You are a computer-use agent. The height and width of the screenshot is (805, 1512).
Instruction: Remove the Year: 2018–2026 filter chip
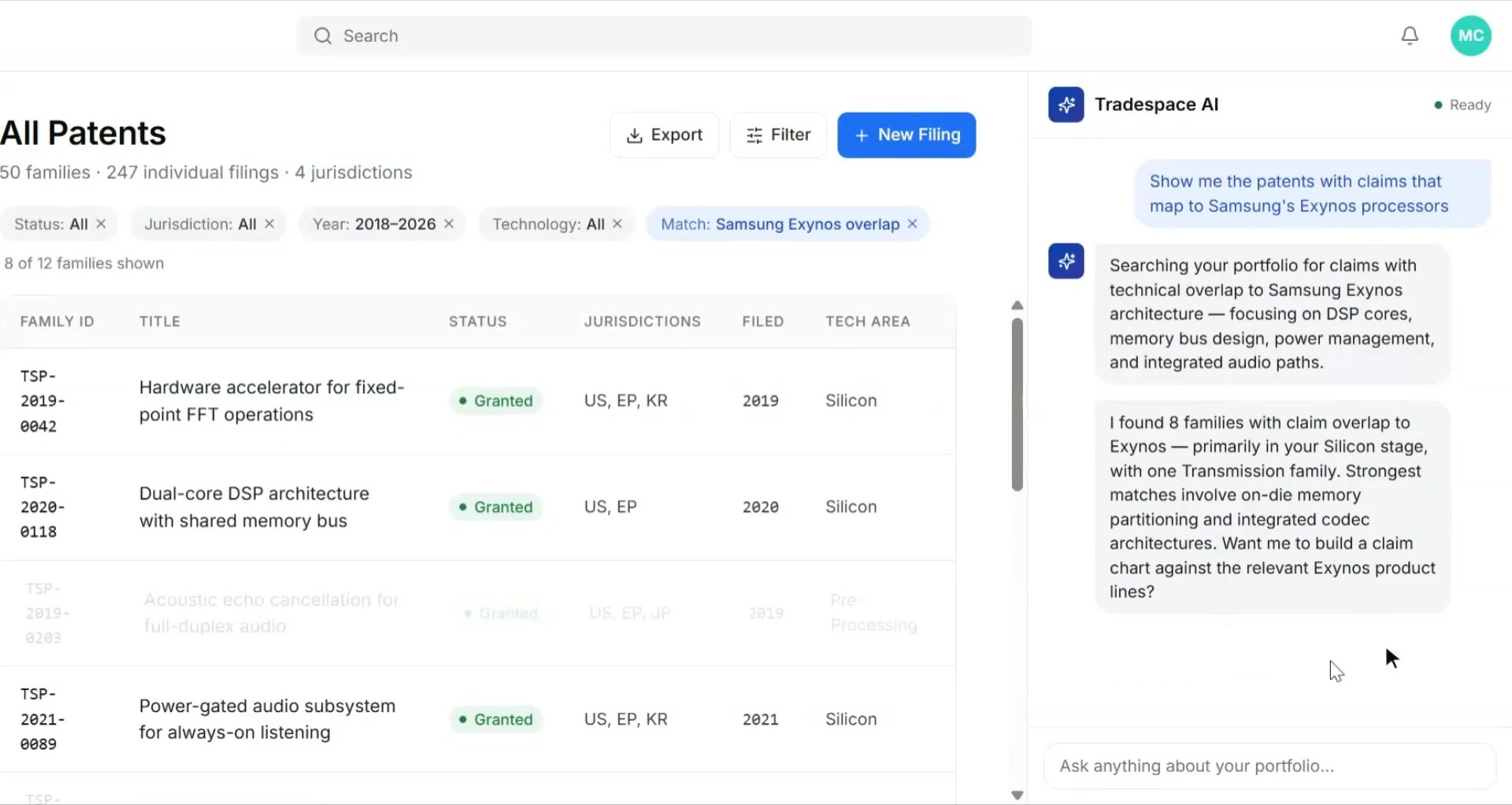pyautogui.click(x=449, y=224)
